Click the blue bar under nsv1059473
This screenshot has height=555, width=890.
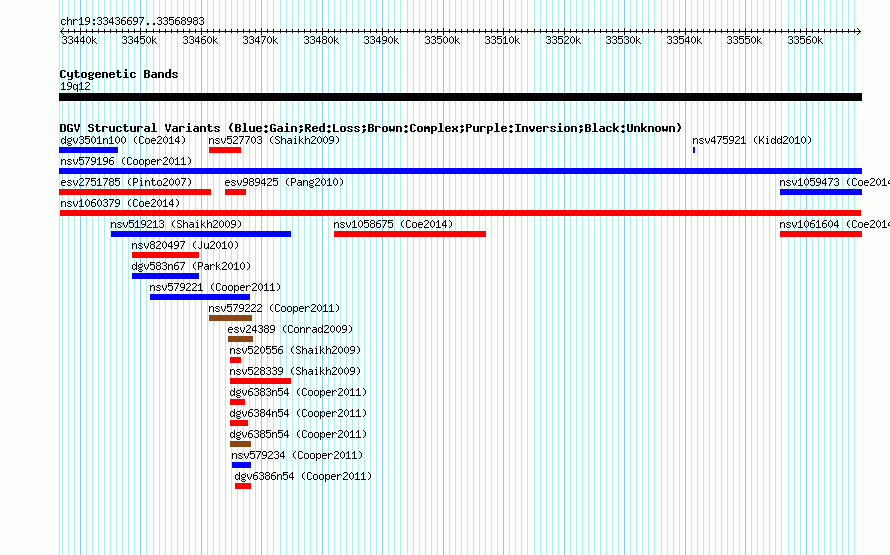(x=821, y=192)
